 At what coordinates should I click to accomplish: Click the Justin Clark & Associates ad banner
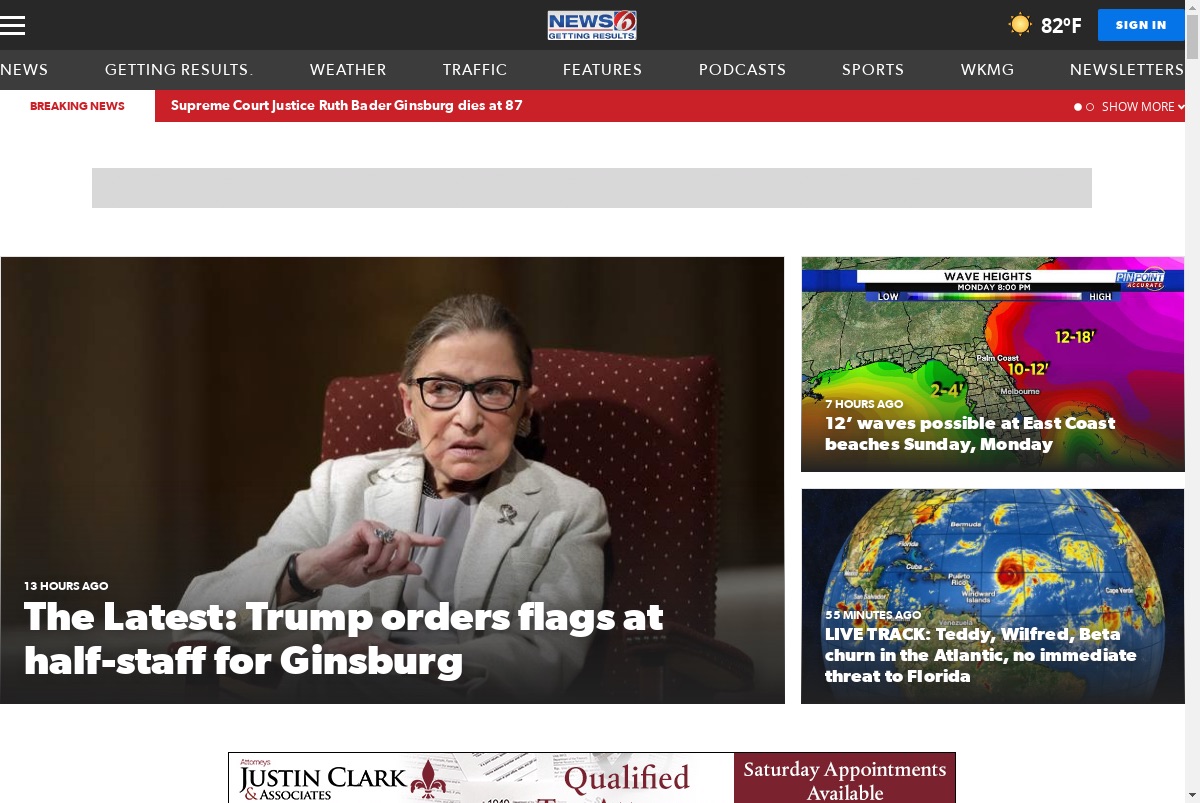coord(592,778)
